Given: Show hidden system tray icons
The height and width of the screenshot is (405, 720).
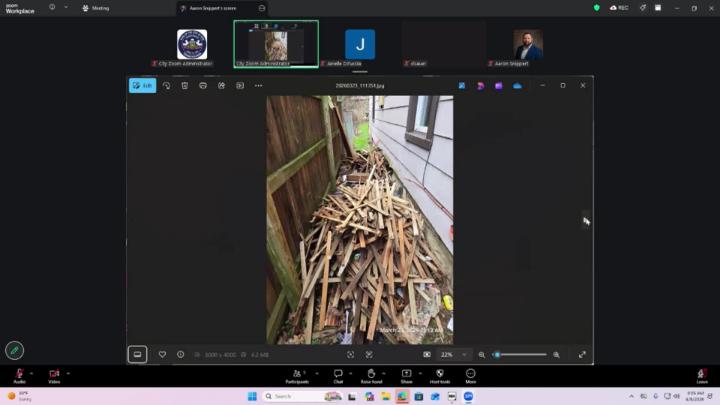Looking at the screenshot, I should point(631,396).
